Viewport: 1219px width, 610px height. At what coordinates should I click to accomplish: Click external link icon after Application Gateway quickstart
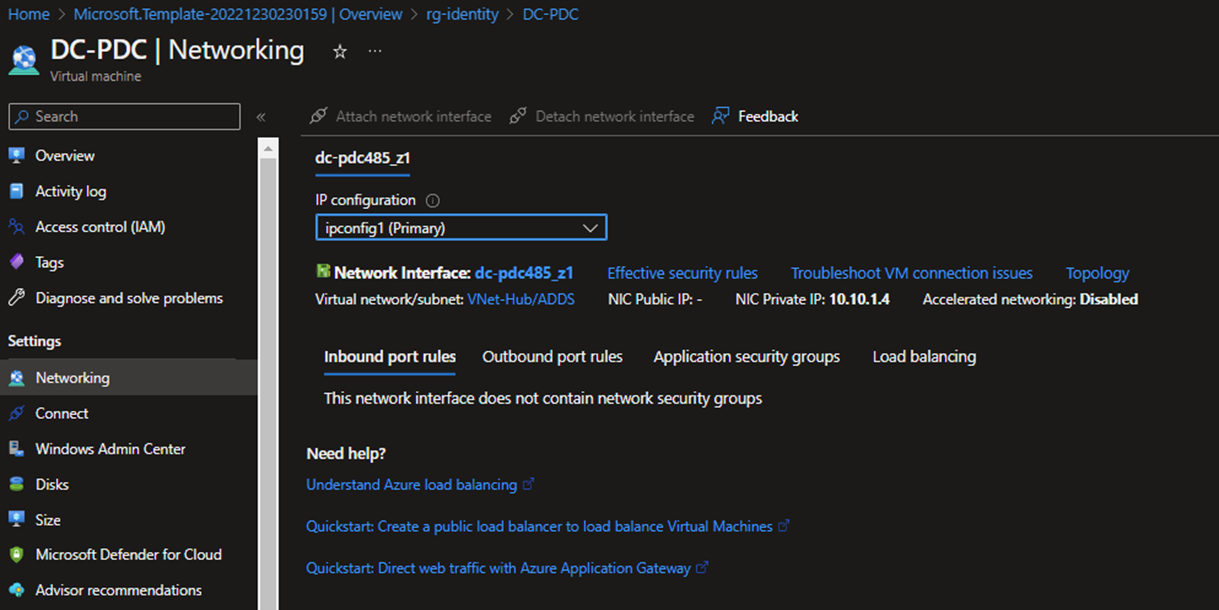point(703,568)
